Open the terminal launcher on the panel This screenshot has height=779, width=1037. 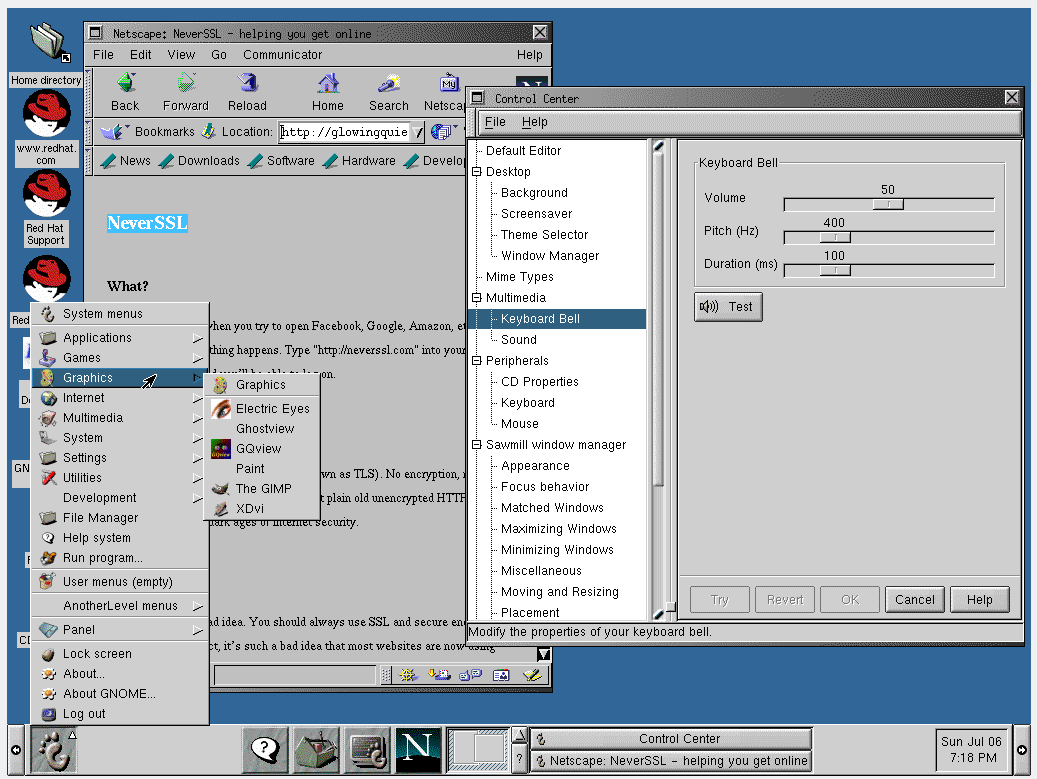pos(367,750)
